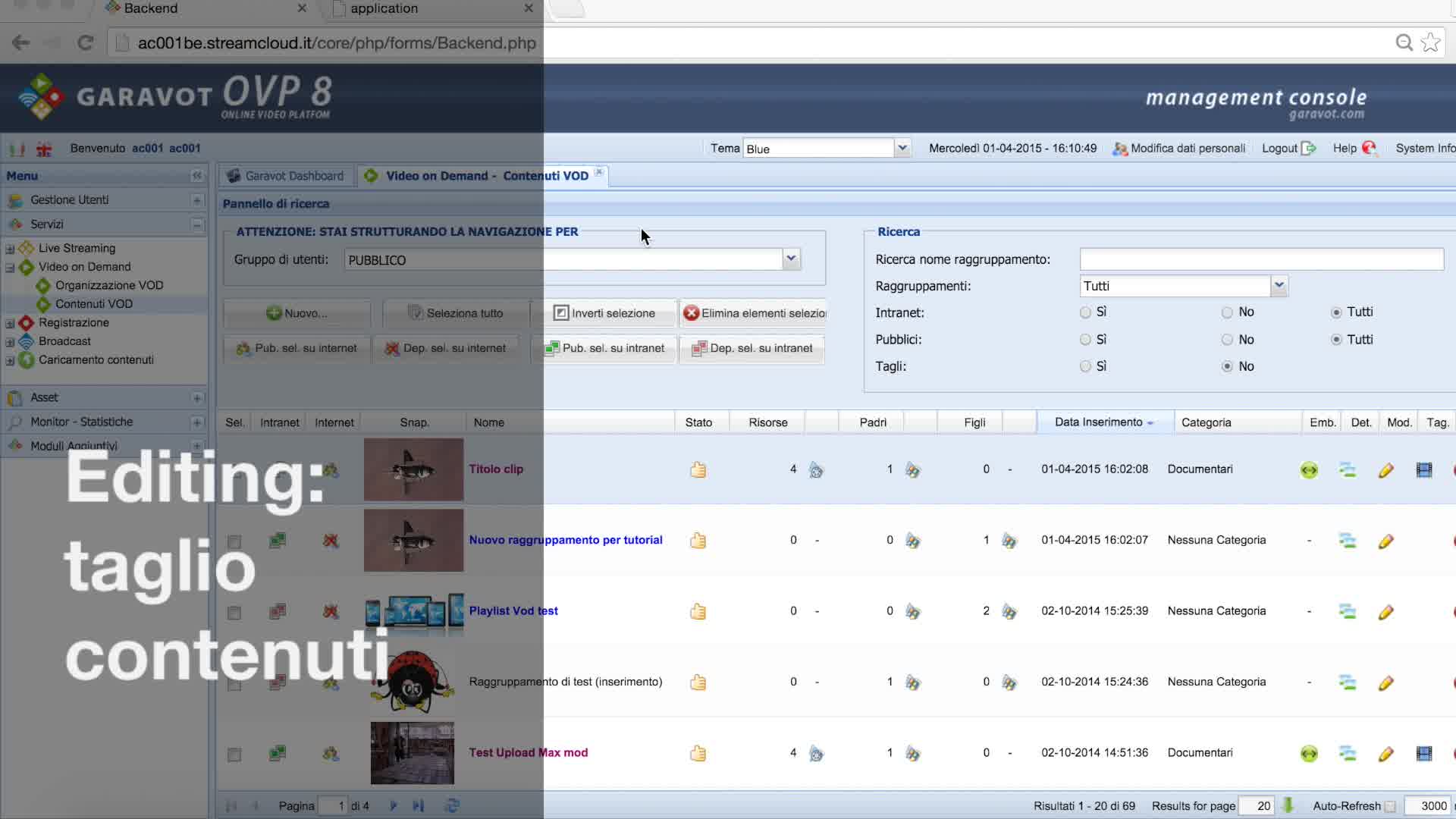The image size is (1456, 819).
Task: Click the Help lifebuoy icon
Action: pyautogui.click(x=1369, y=149)
